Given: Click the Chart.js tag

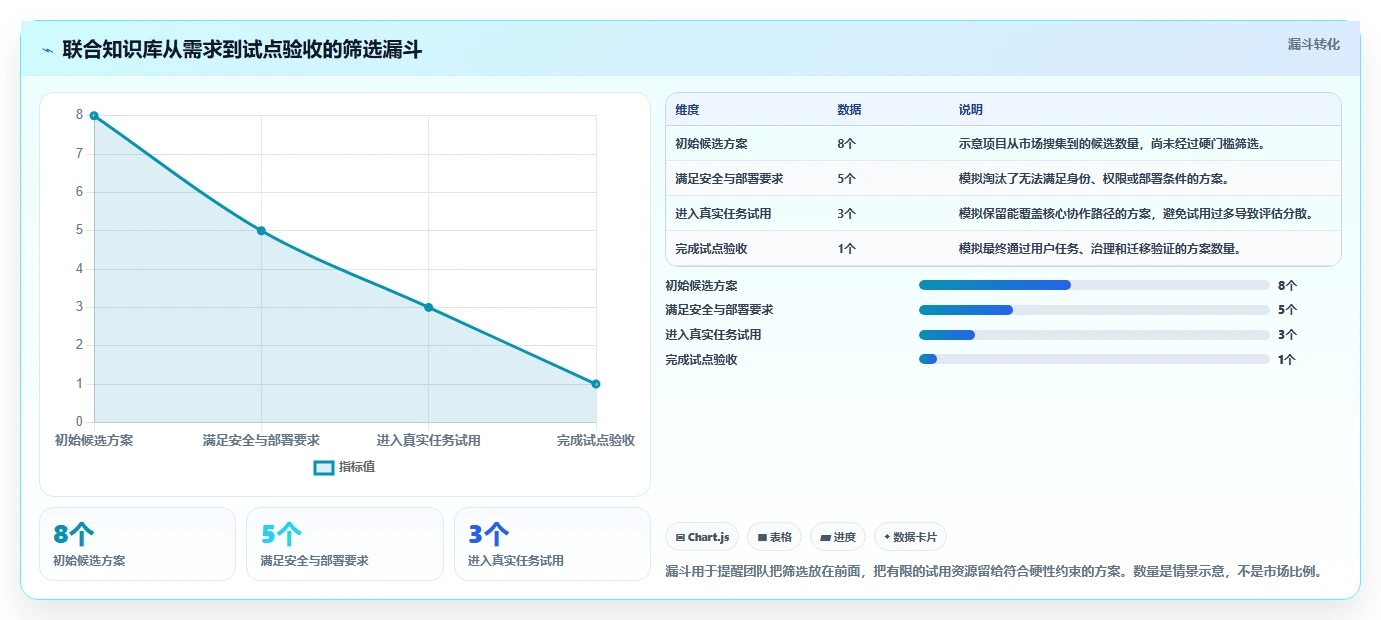Looking at the screenshot, I should click(702, 537).
